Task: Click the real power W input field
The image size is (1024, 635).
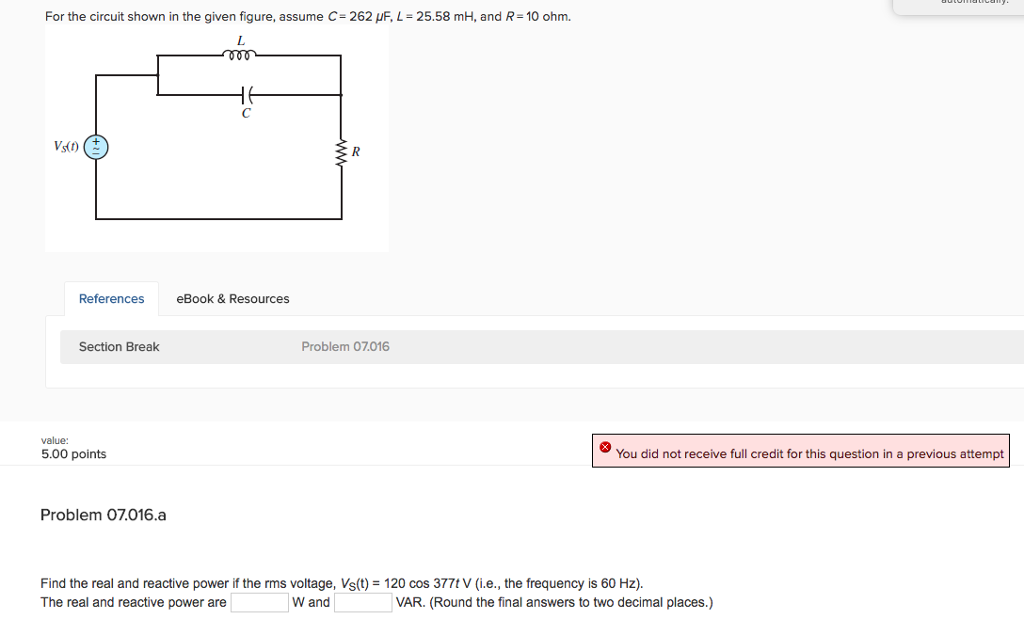Action: click(x=258, y=602)
